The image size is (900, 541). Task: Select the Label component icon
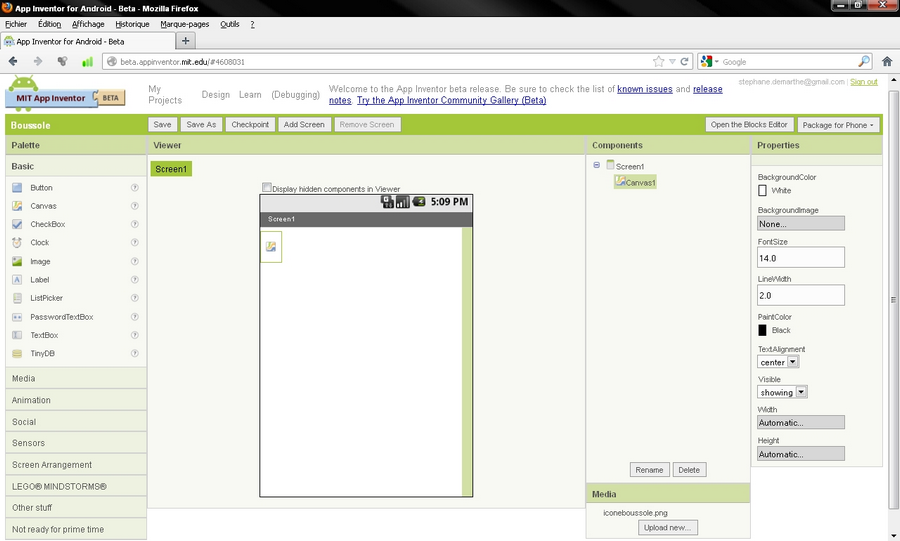click(17, 280)
